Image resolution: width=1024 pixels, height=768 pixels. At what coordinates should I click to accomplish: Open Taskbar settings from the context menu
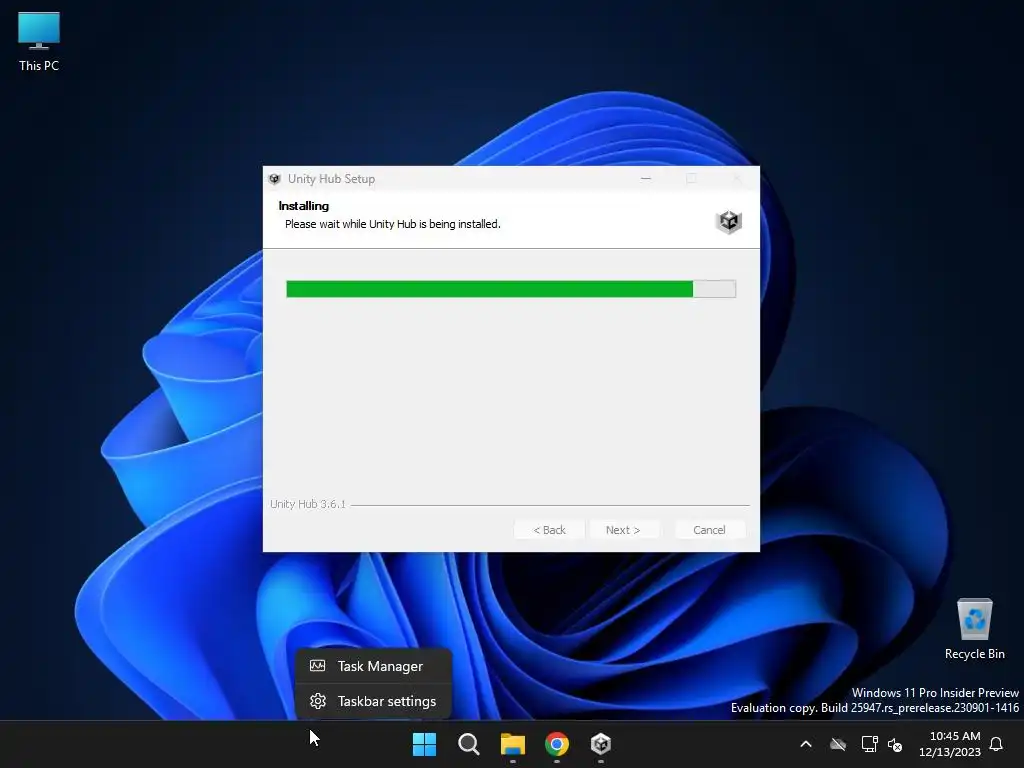click(374, 701)
